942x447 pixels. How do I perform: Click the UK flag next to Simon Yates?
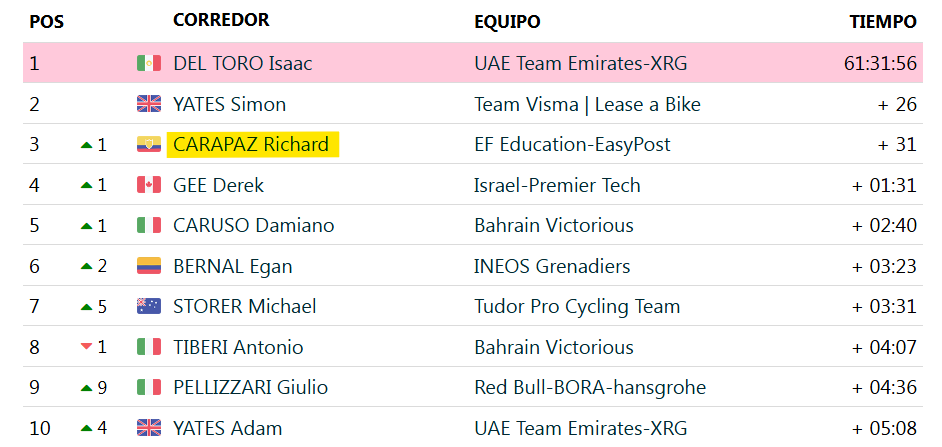[x=148, y=104]
